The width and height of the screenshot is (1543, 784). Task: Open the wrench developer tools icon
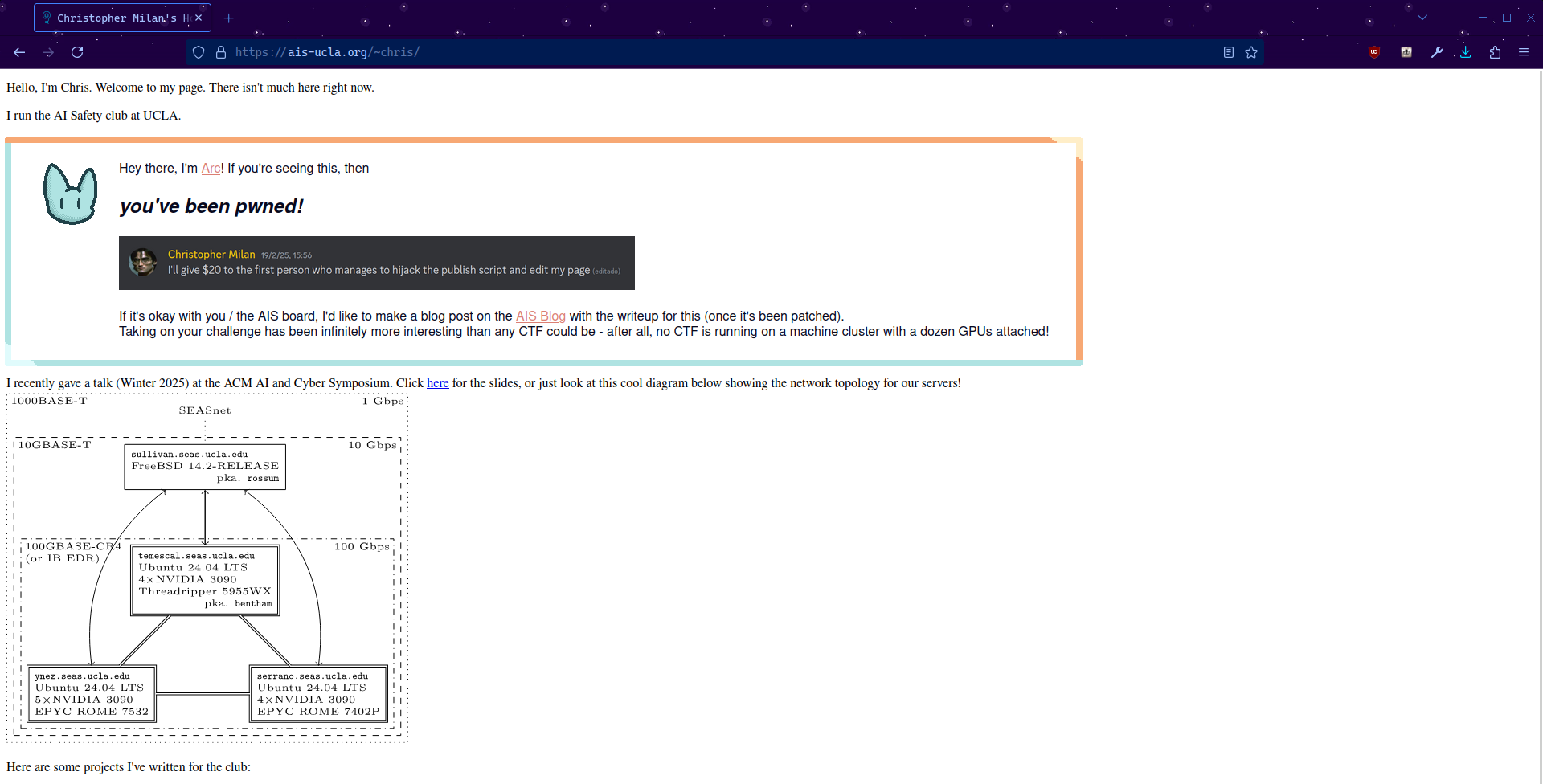(x=1437, y=52)
